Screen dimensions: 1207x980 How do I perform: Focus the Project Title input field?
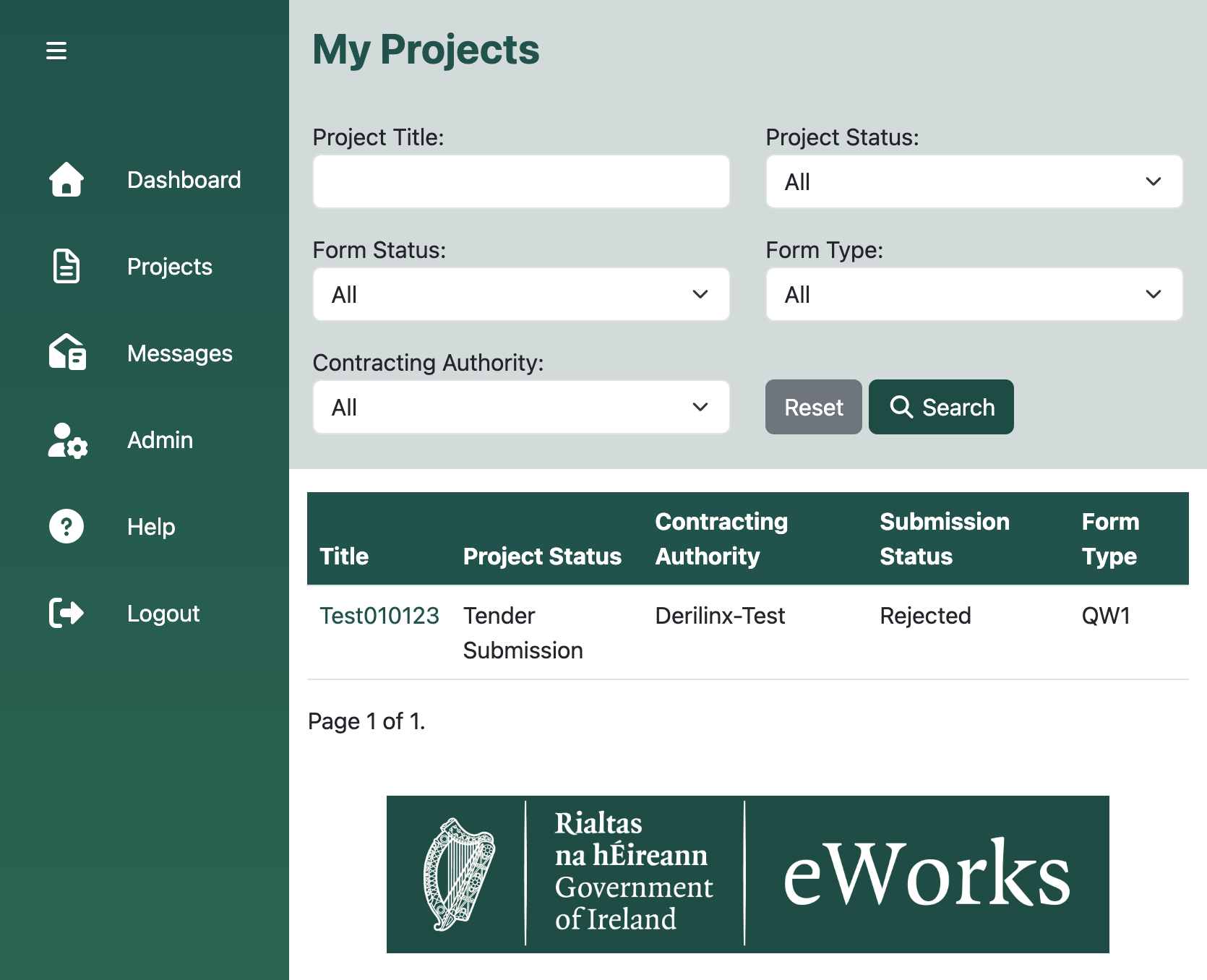pyautogui.click(x=521, y=181)
